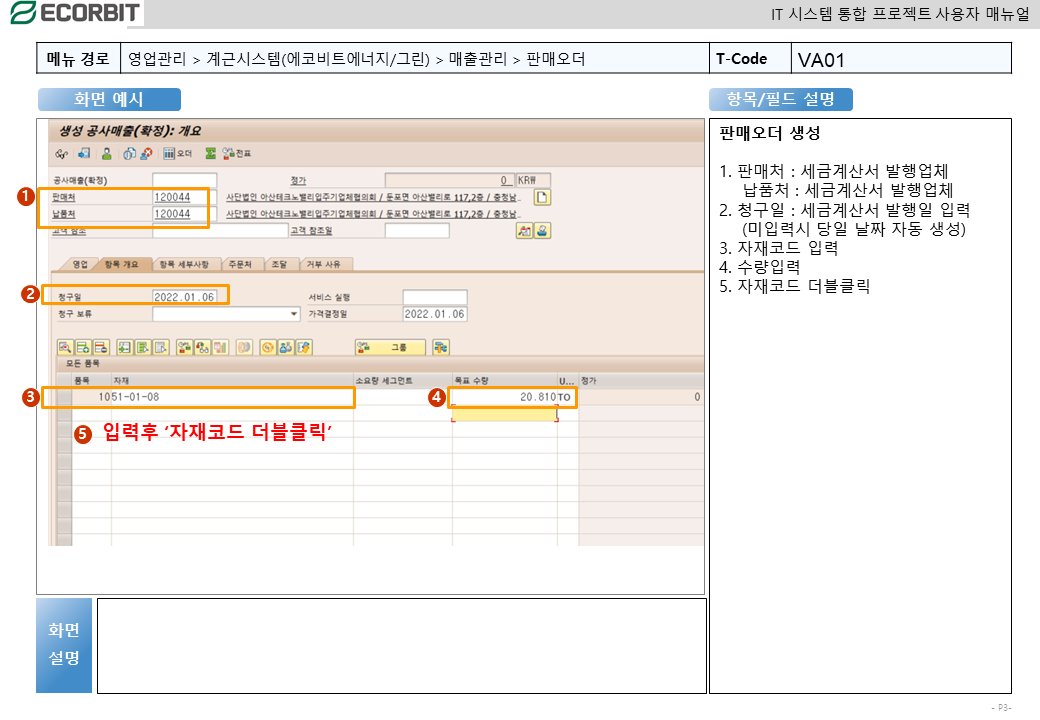The height and width of the screenshot is (720, 1040).
Task: Click the 납품처 label link
Action: [64, 214]
